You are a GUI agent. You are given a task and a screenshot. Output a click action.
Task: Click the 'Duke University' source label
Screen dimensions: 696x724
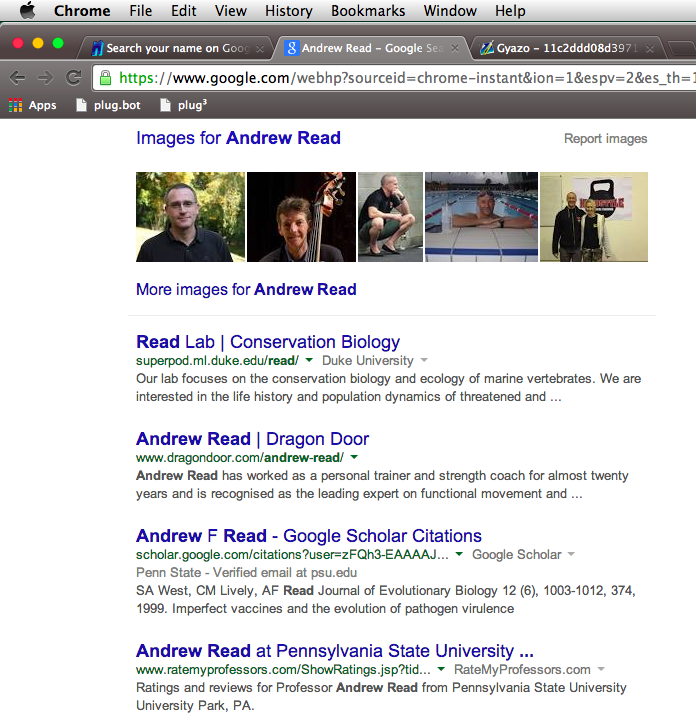[x=368, y=361]
